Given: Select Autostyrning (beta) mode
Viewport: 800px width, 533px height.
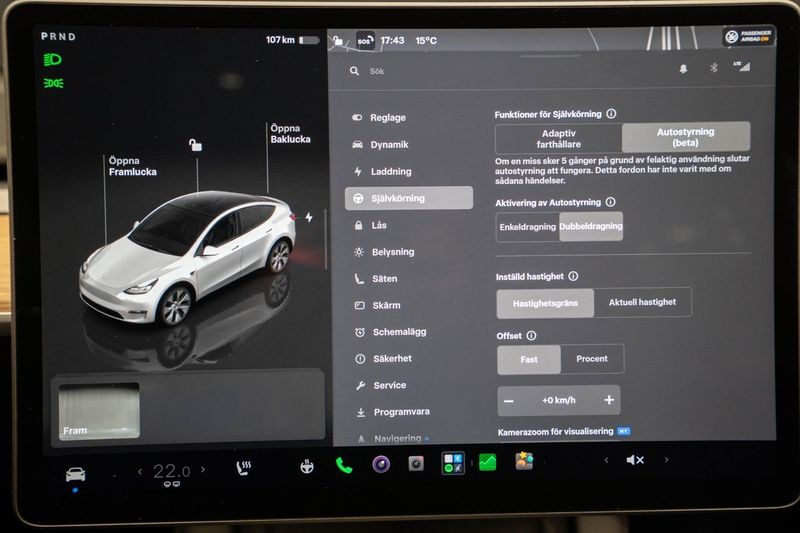Looking at the screenshot, I should coord(686,137).
